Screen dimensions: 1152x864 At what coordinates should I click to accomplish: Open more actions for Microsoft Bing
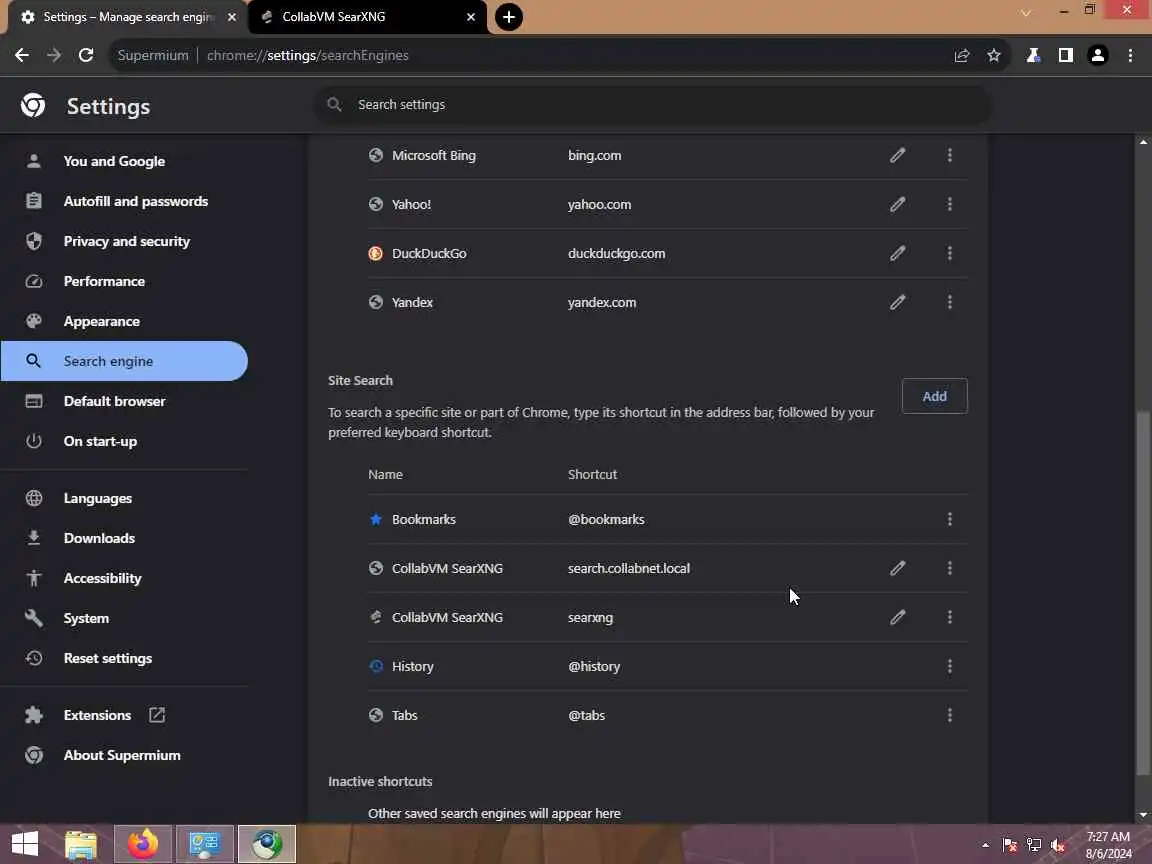point(949,155)
